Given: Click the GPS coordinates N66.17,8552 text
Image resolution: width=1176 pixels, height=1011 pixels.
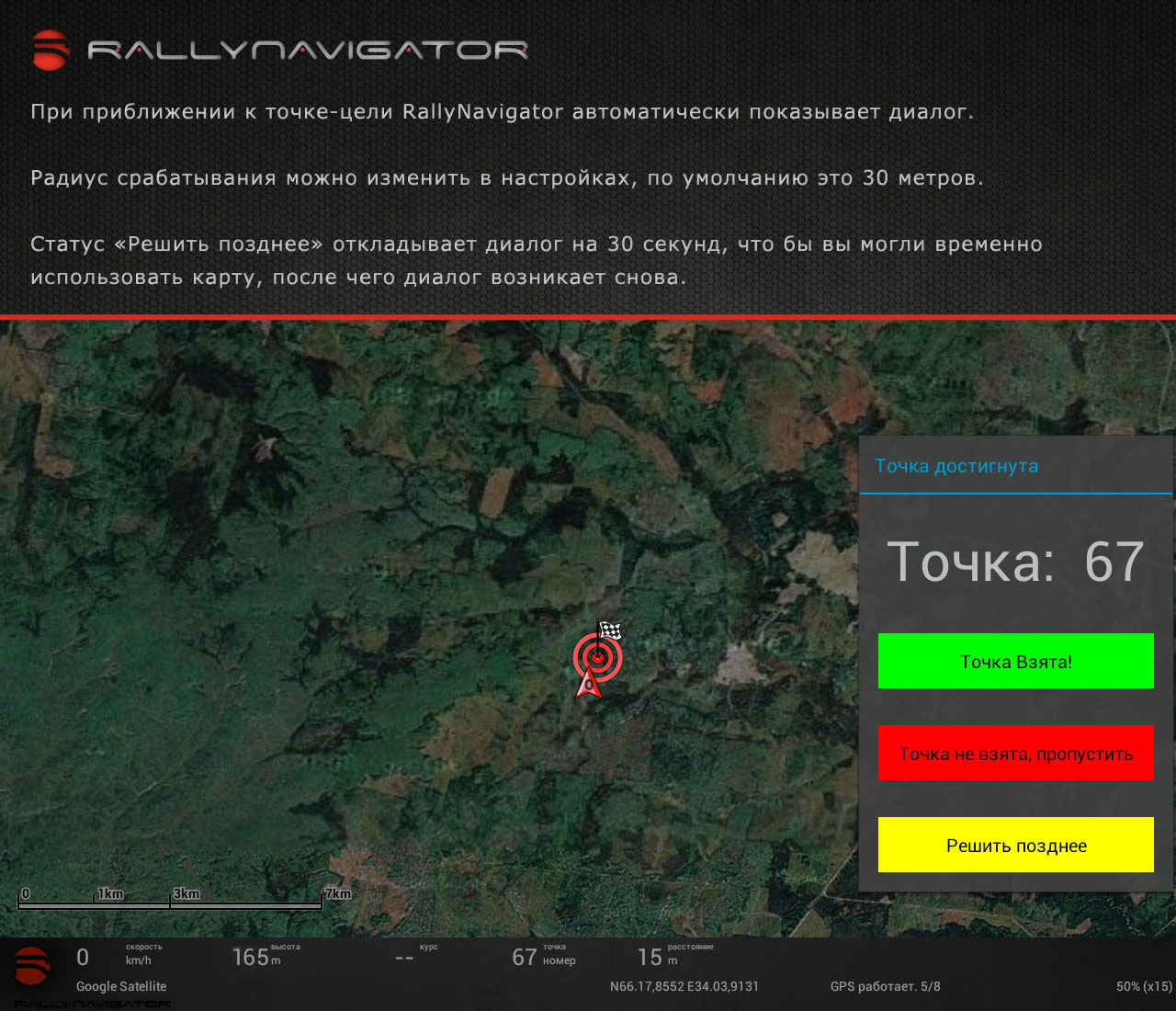Looking at the screenshot, I should (x=684, y=986).
